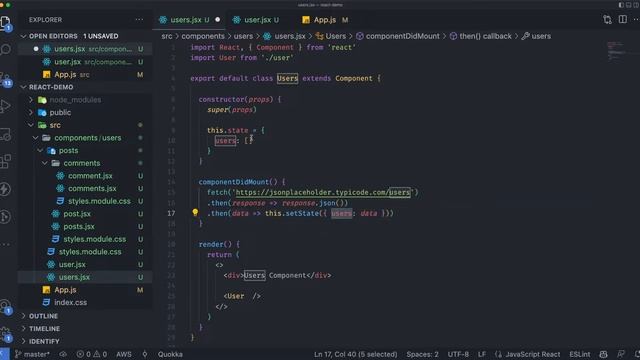Collapse the Open Editors section

(23, 36)
